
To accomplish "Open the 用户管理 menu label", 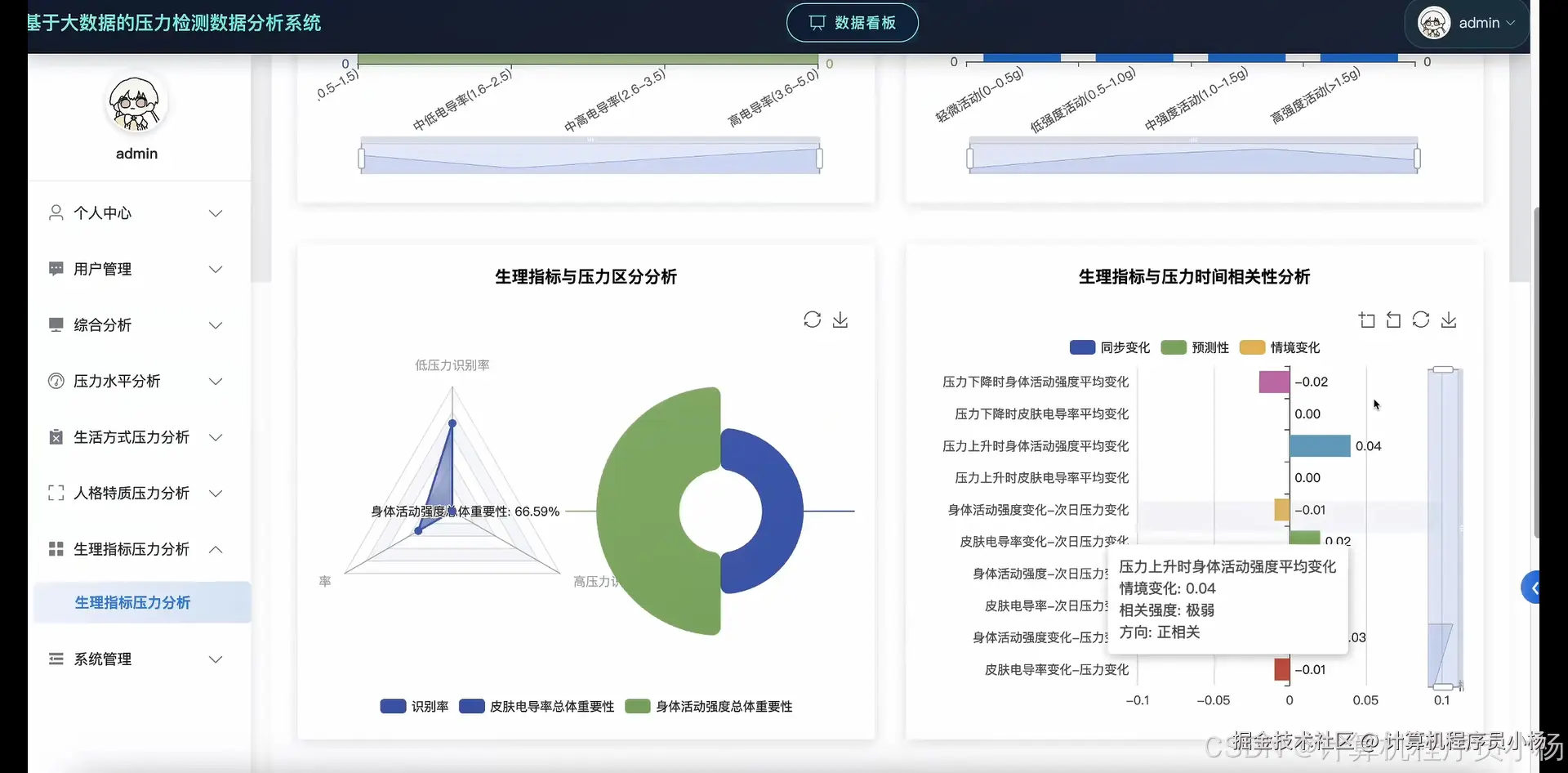I will click(x=102, y=269).
